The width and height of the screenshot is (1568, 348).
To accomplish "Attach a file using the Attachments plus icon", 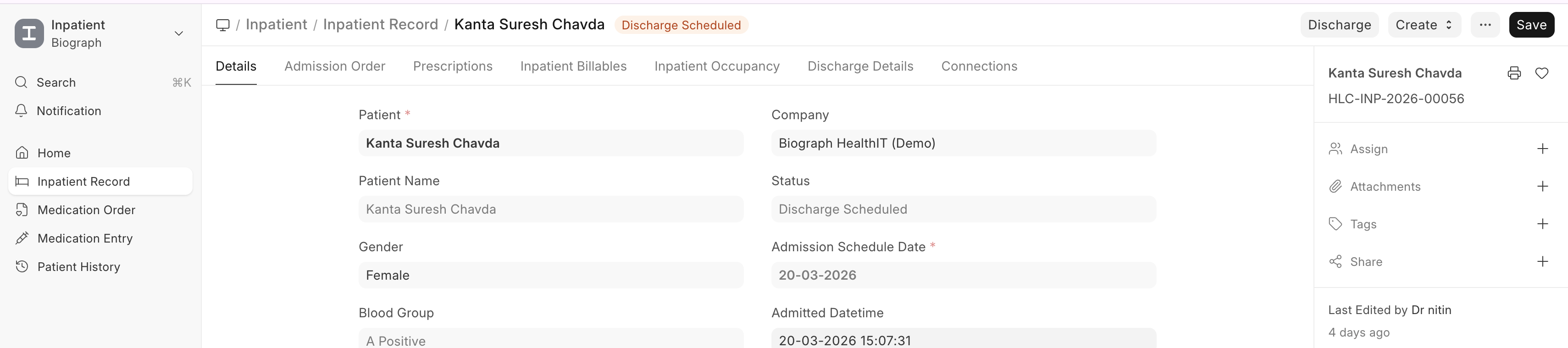I will [x=1543, y=186].
